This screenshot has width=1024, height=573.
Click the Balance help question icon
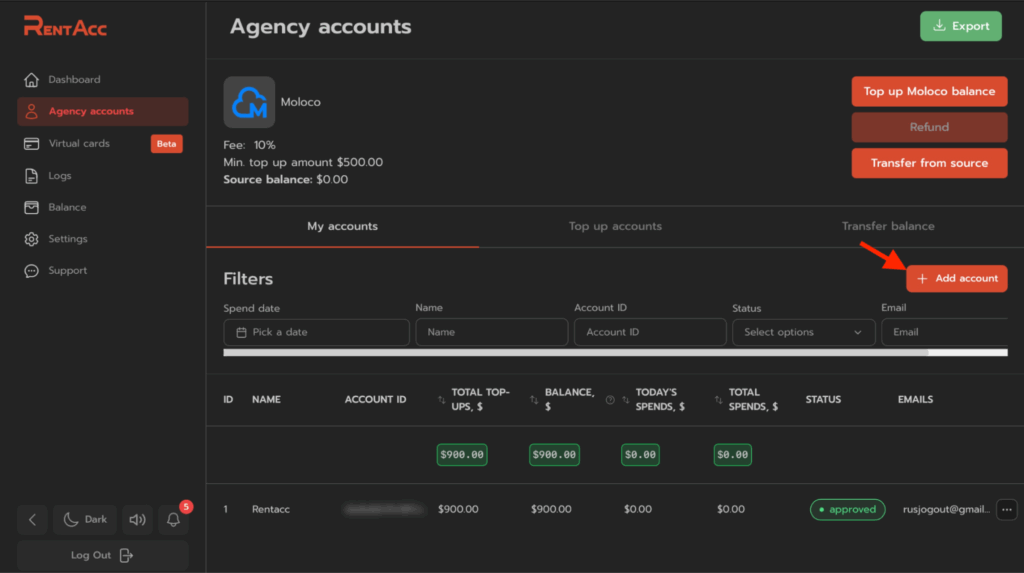tap(610, 400)
